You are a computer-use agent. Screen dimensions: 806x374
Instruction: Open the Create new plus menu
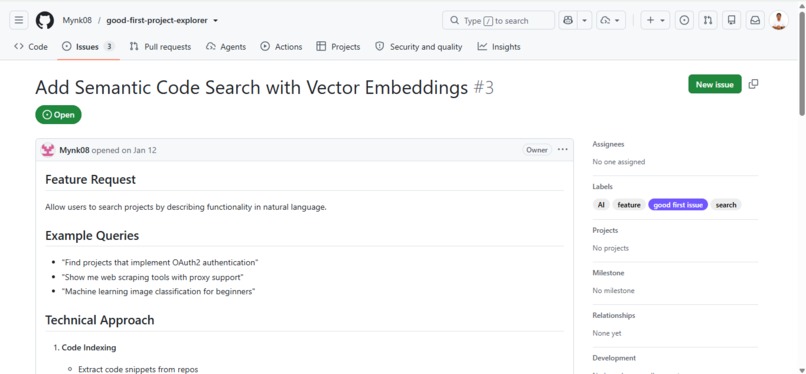pyautogui.click(x=655, y=21)
